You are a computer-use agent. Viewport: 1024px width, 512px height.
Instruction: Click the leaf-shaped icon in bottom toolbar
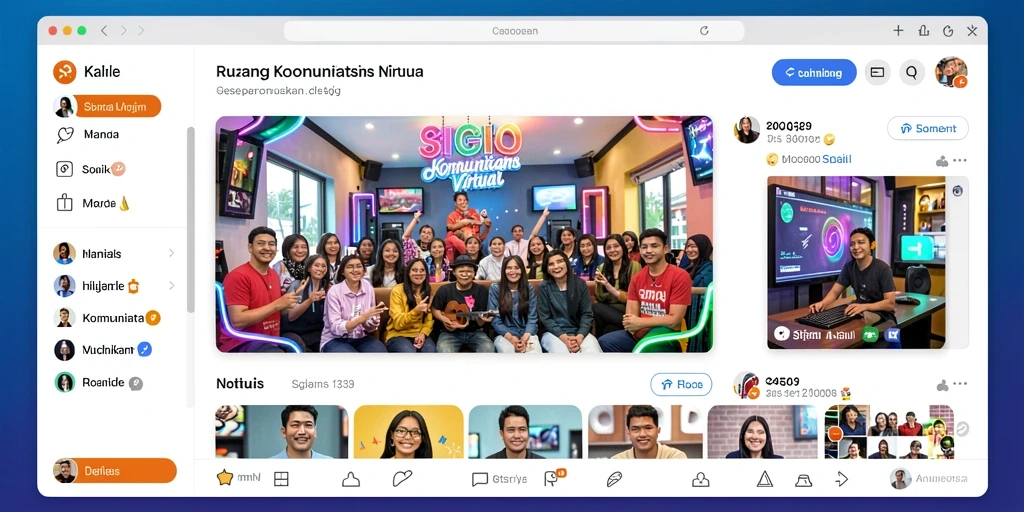402,479
